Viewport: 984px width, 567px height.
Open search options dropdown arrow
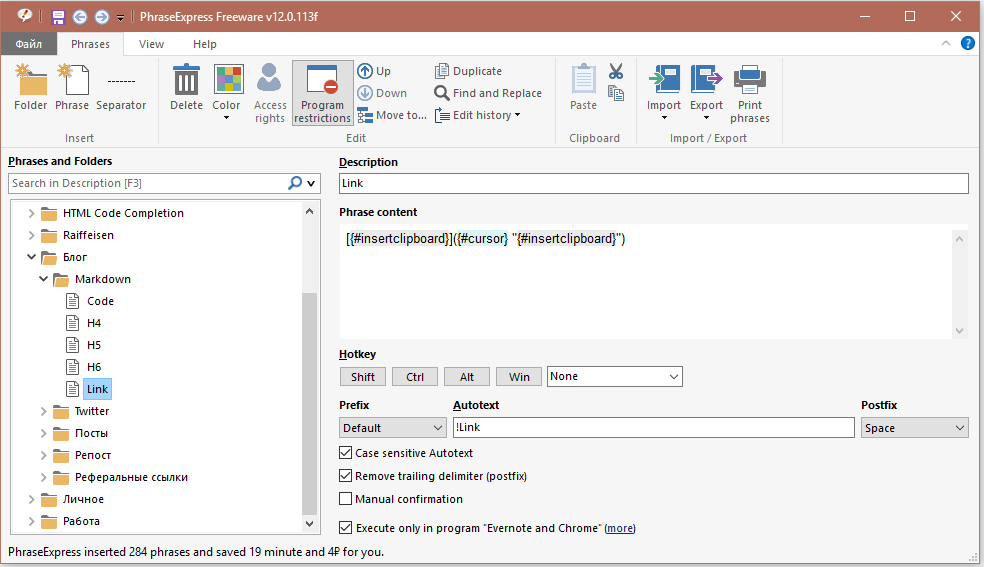pos(311,183)
